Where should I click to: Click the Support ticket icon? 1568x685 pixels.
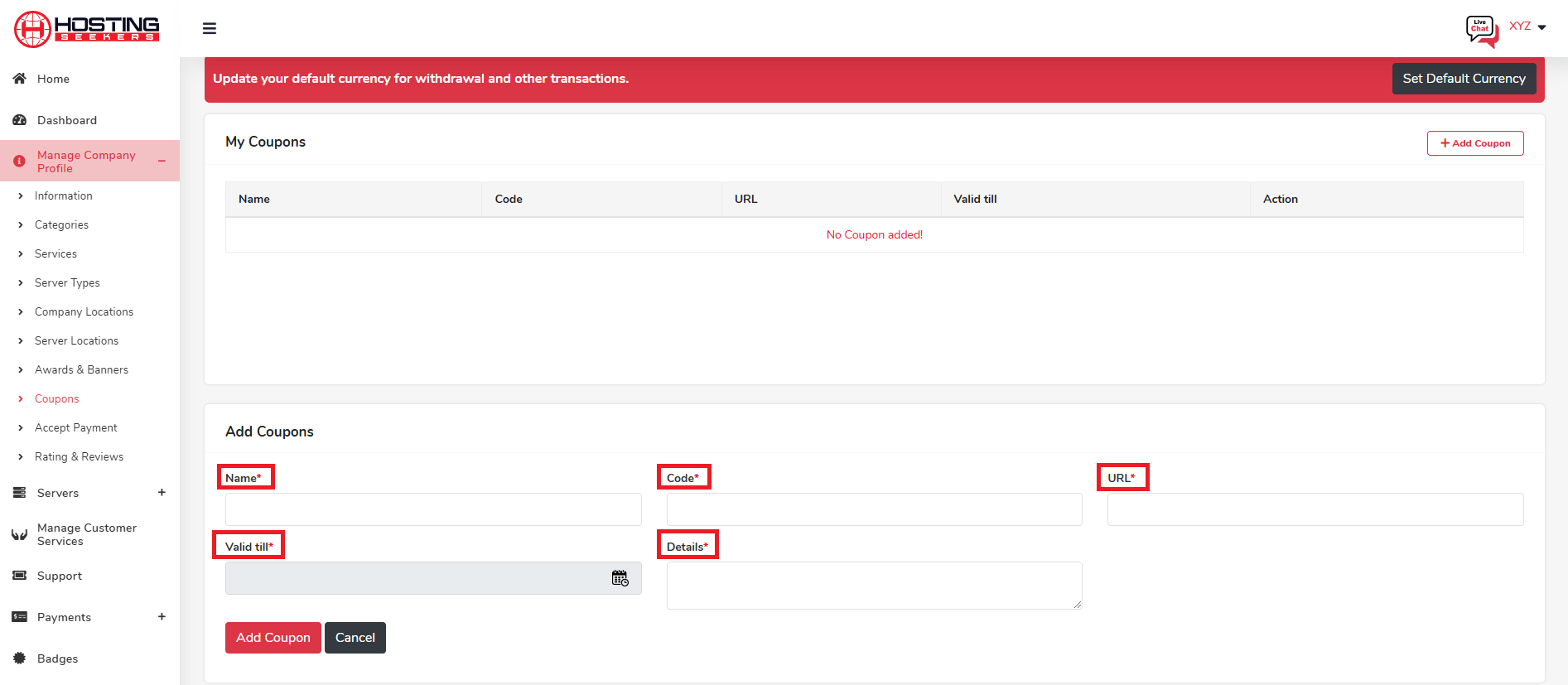20,576
